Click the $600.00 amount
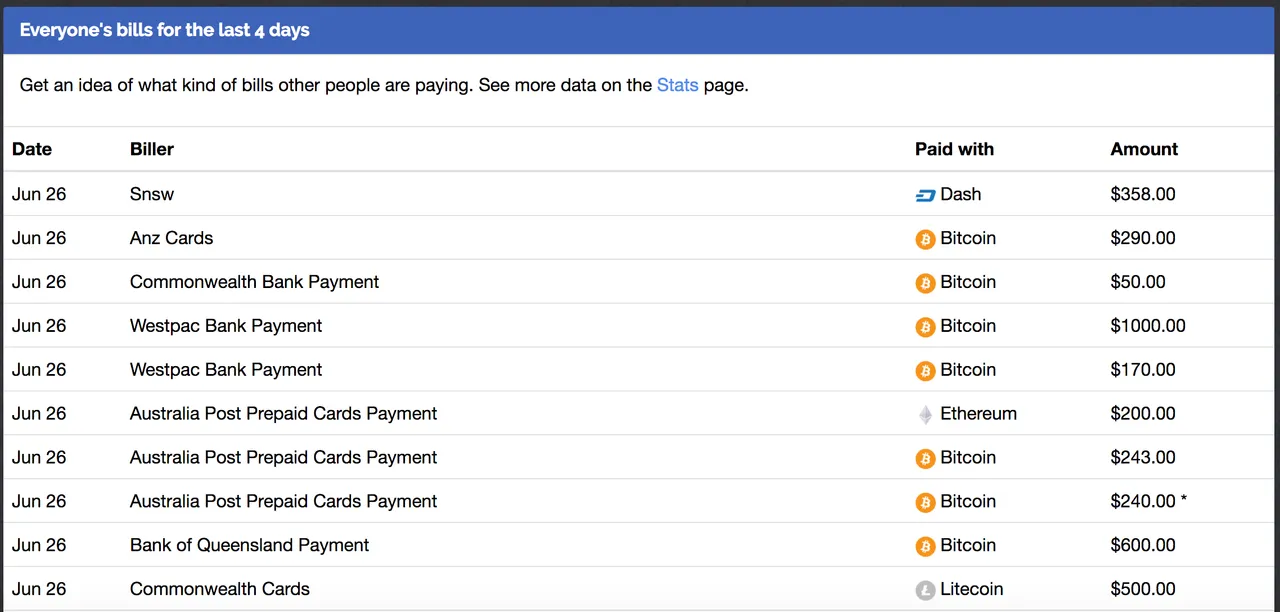 pos(1143,546)
